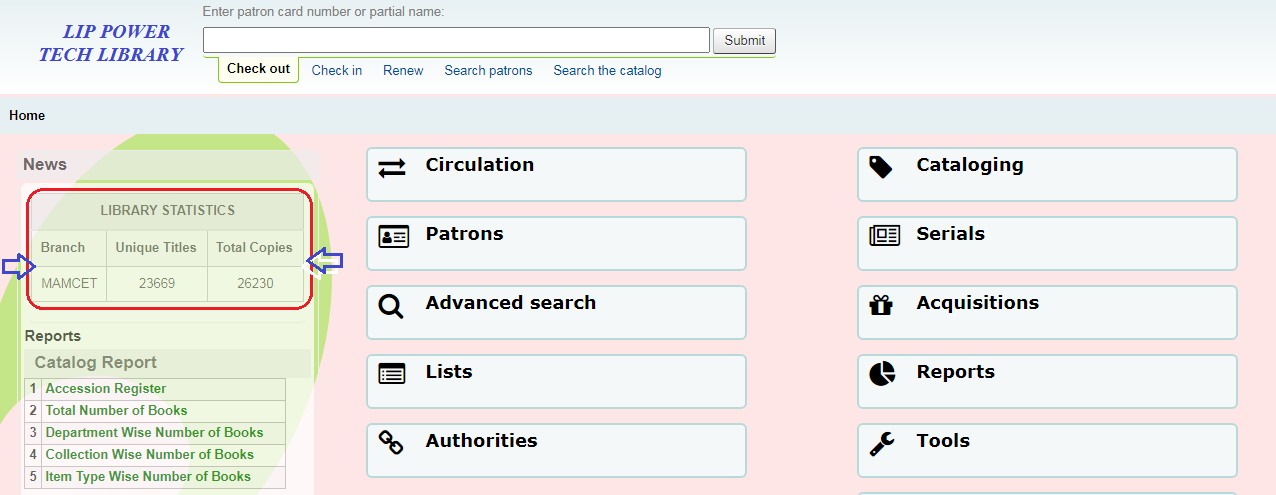Image resolution: width=1276 pixels, height=495 pixels.
Task: Click the Cataloging tag icon
Action: [x=881, y=167]
